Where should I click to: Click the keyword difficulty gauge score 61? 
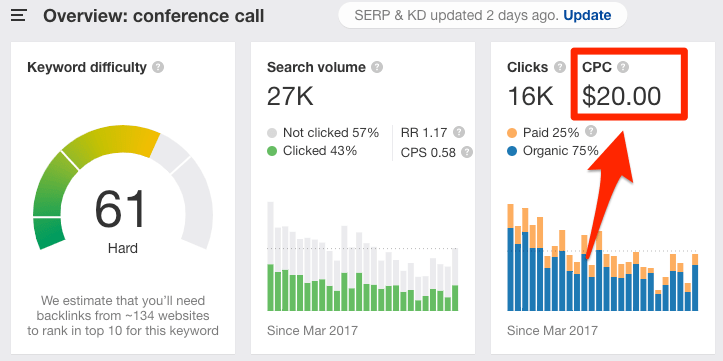[x=120, y=209]
